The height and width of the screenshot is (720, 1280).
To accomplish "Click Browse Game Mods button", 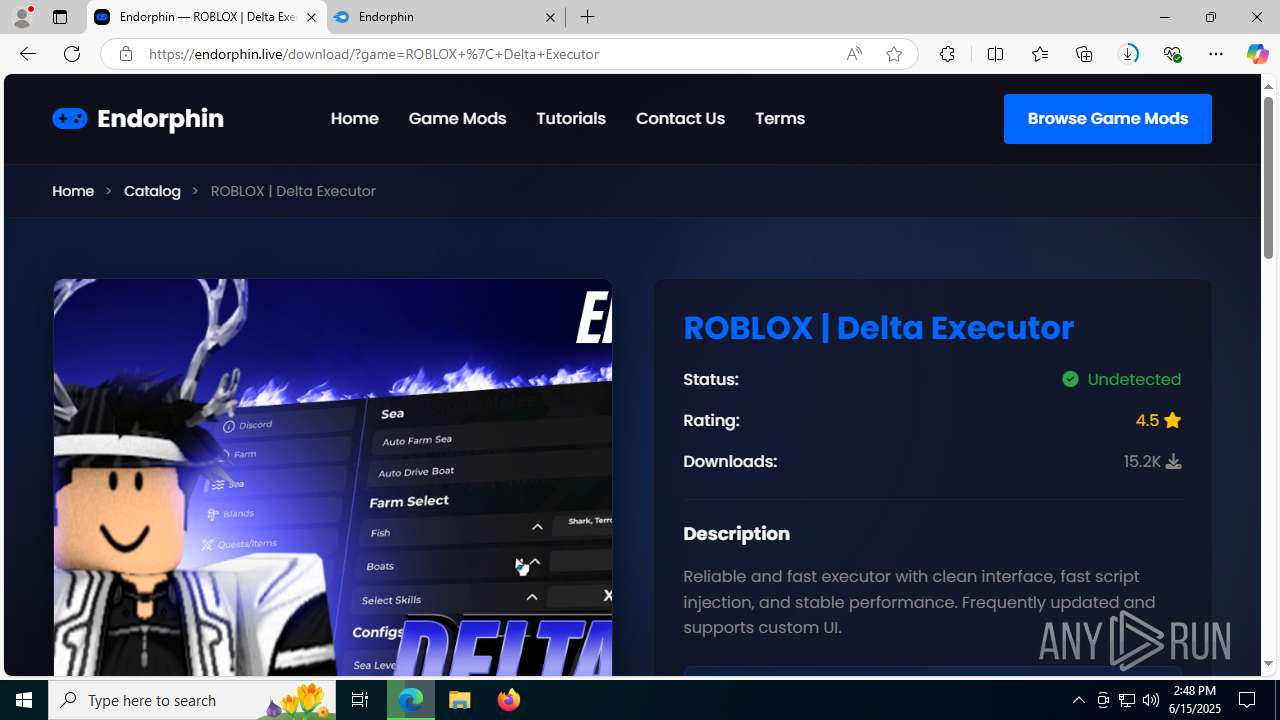I will (1107, 119).
